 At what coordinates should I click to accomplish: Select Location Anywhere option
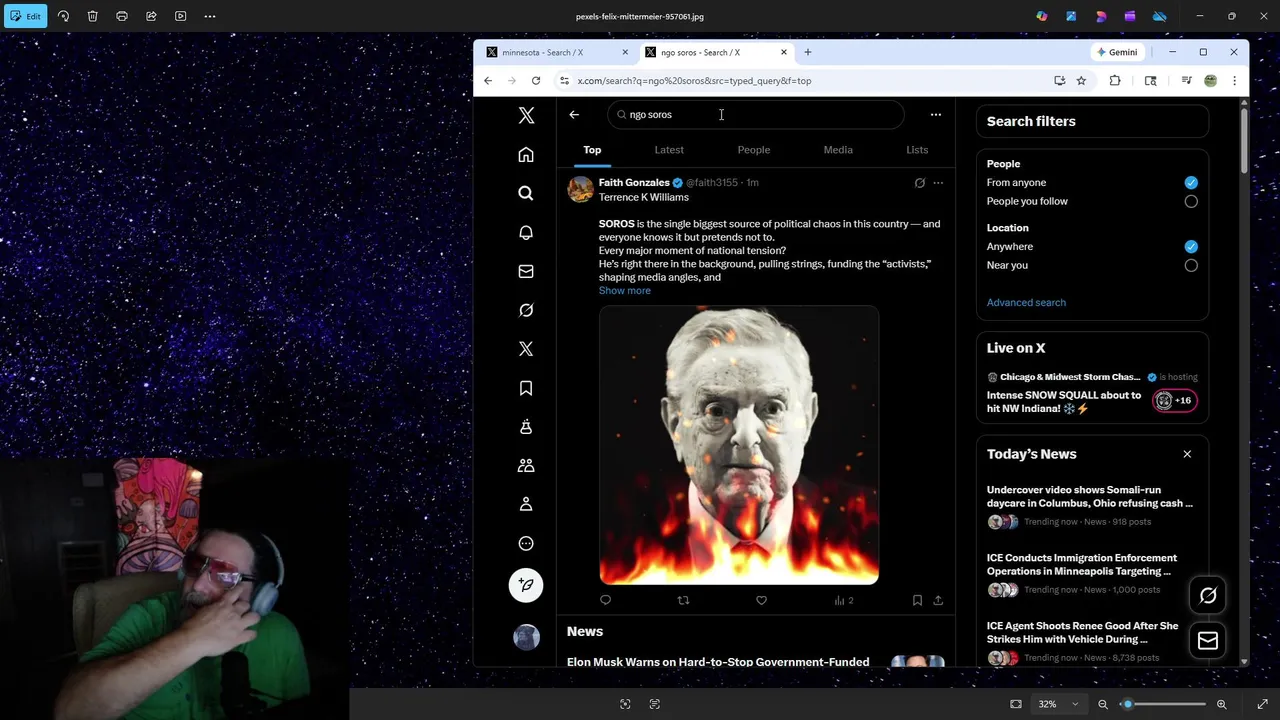pos(1191,246)
